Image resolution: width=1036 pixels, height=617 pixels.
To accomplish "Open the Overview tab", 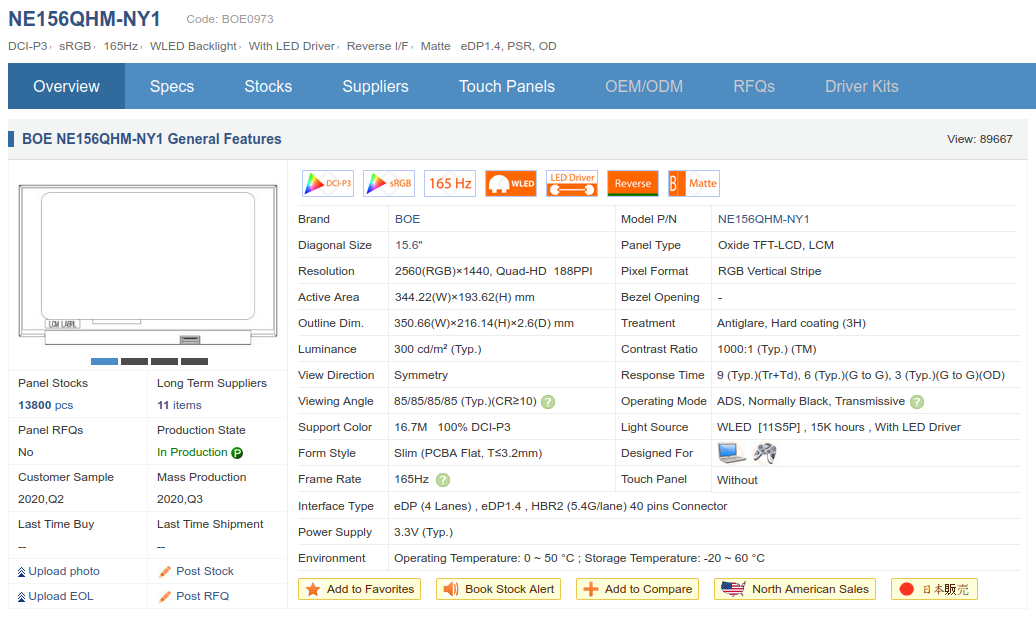I will [67, 87].
